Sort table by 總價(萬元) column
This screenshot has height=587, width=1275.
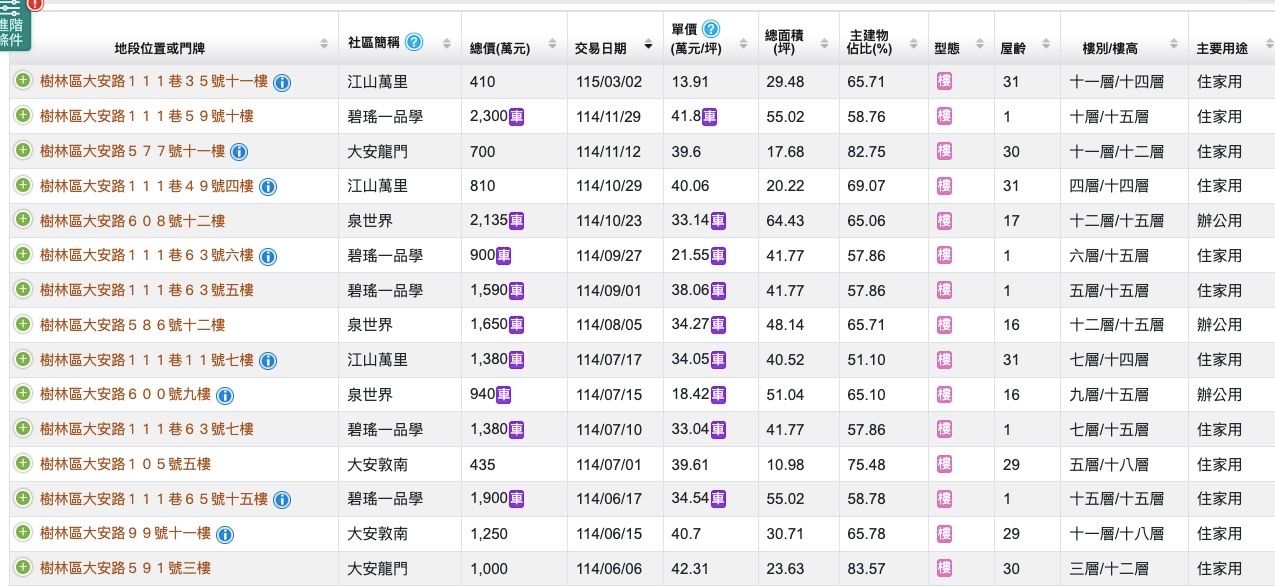click(510, 47)
